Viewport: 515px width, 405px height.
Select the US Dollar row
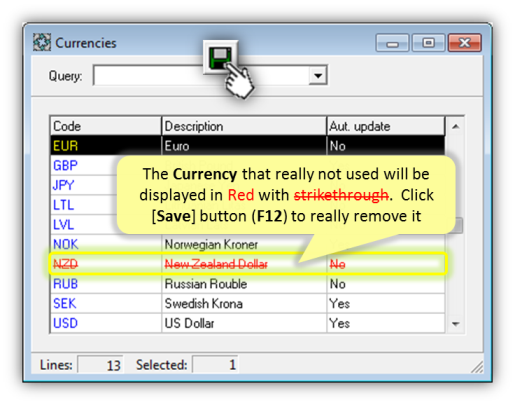[x=247, y=323]
